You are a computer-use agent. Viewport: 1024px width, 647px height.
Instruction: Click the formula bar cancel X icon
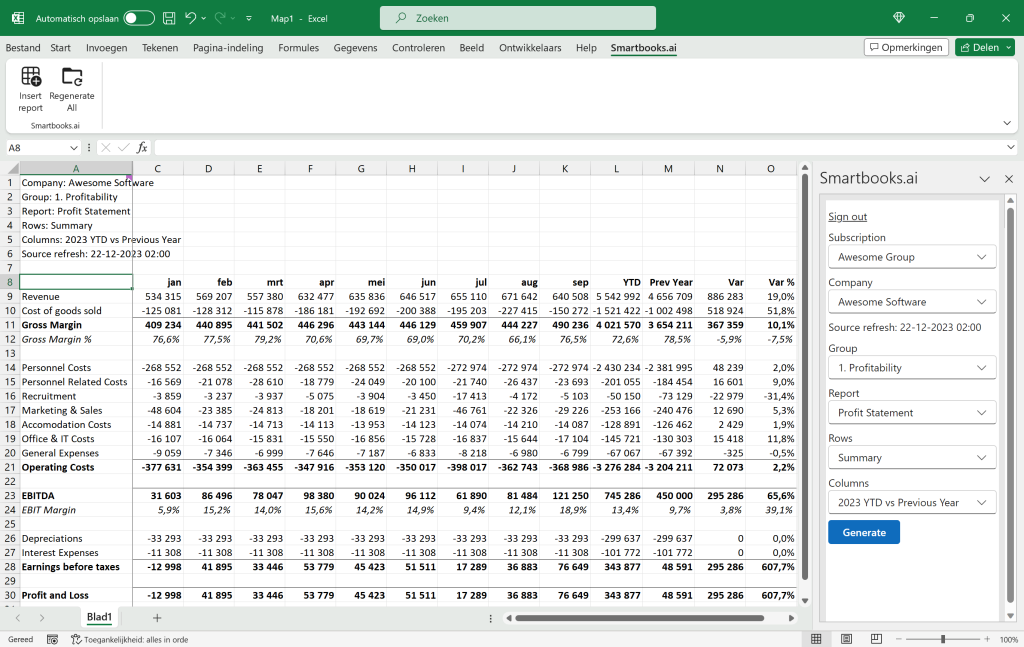106,148
